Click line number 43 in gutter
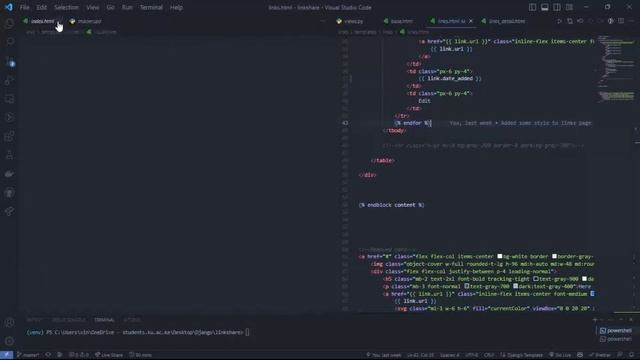Screen dimensions: 640x360 pyautogui.click(x=345, y=123)
